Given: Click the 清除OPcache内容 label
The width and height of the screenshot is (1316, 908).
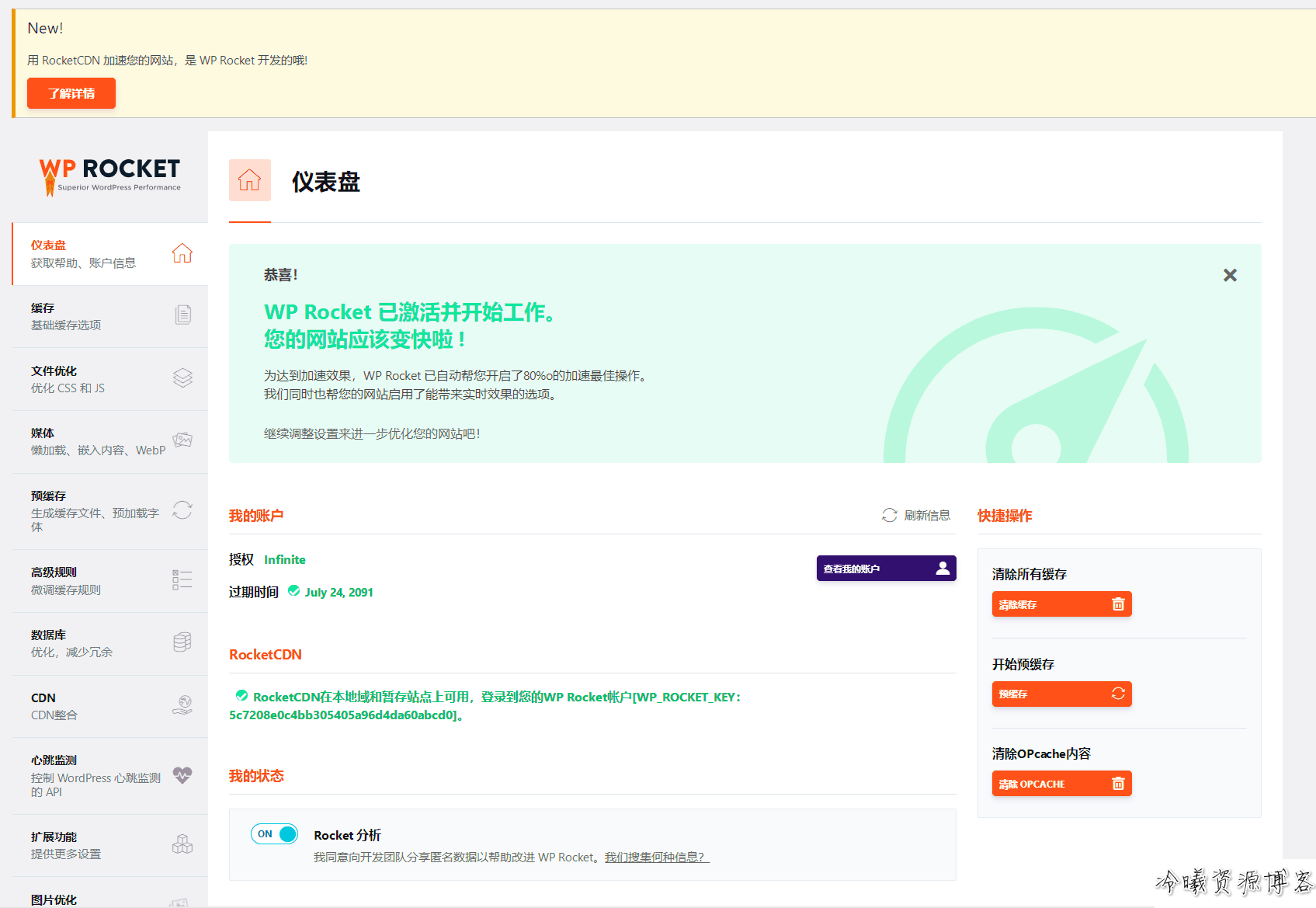Looking at the screenshot, I should [x=1041, y=753].
